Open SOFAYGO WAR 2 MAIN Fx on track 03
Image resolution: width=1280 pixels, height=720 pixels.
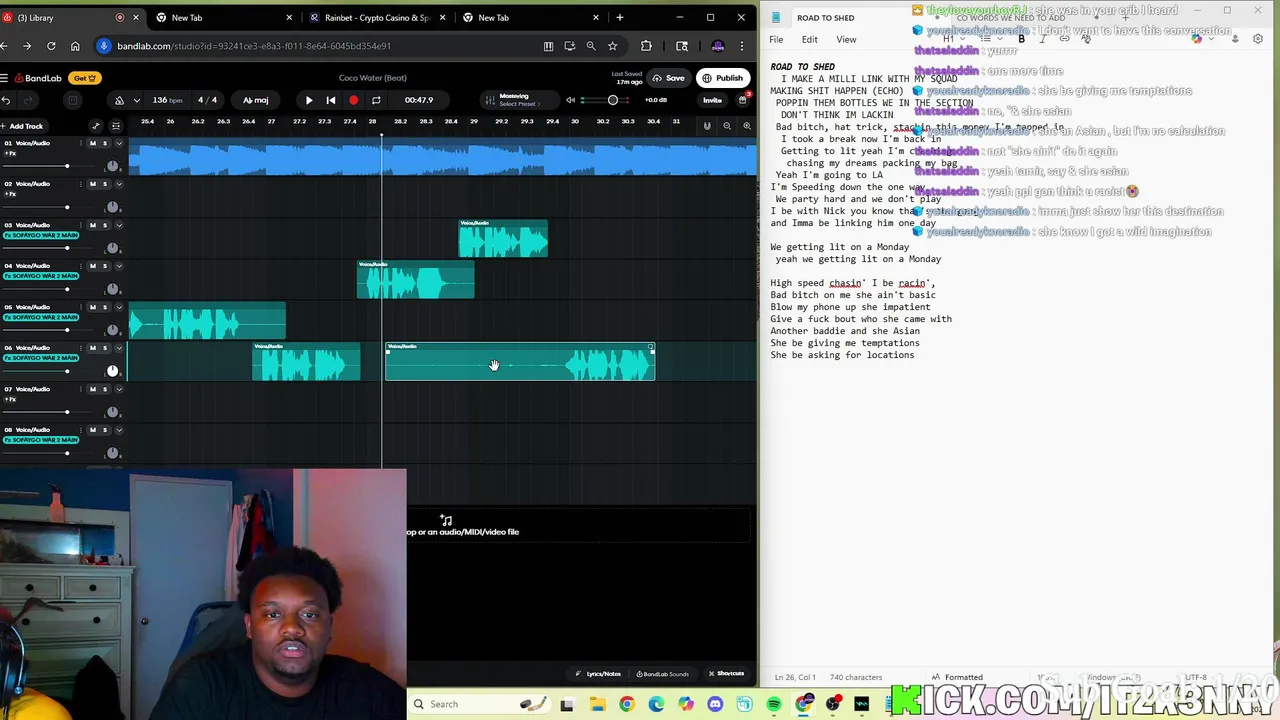pyautogui.click(x=41, y=235)
